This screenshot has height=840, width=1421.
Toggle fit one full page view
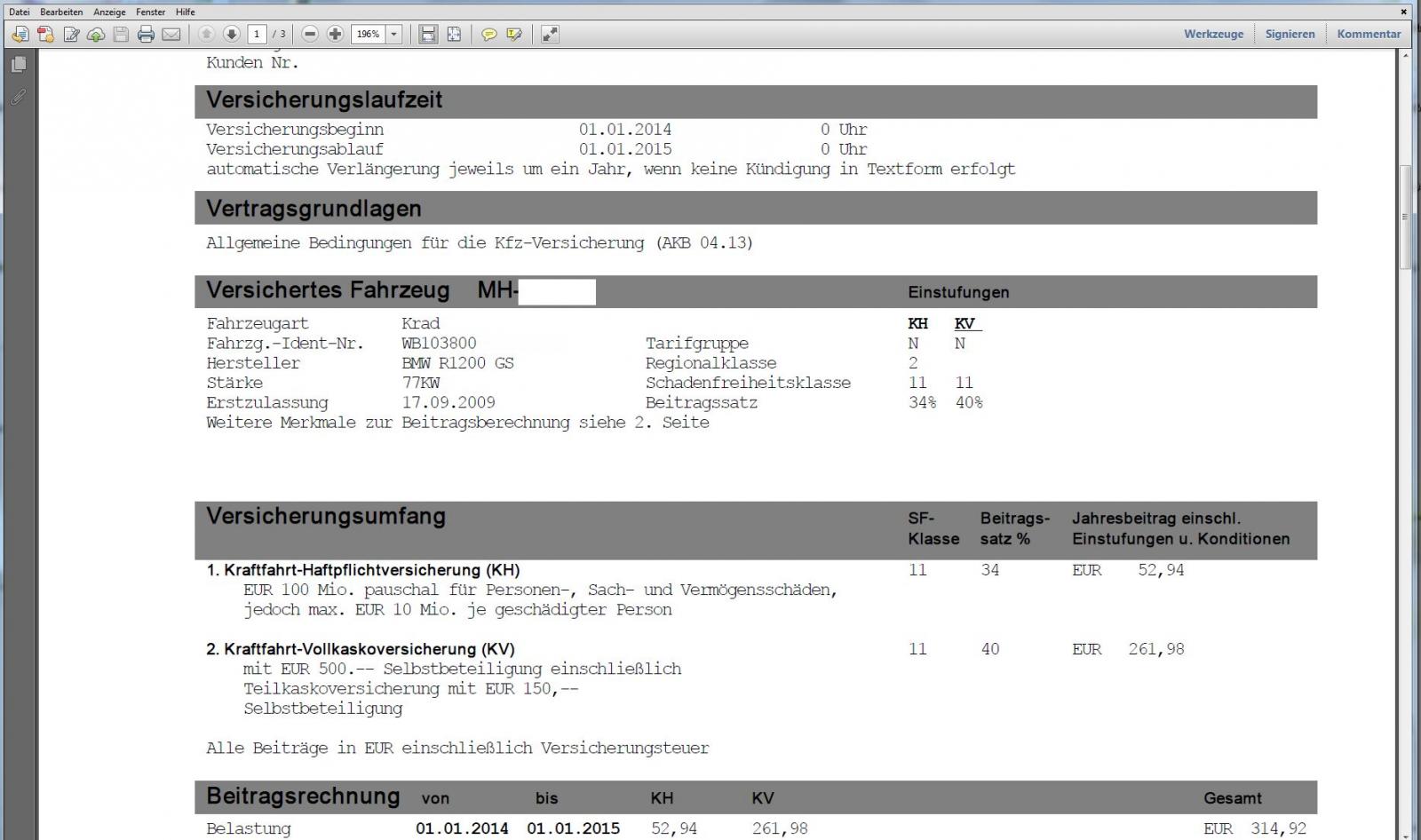454,35
